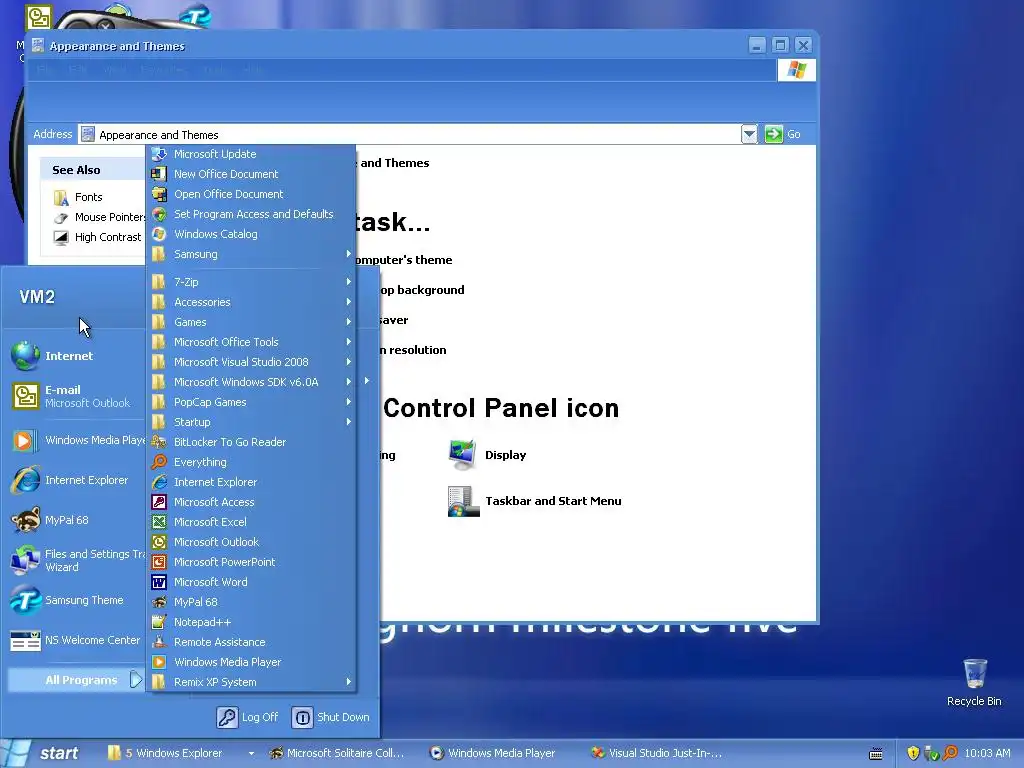Launch Windows Catalog

click(x=251, y=234)
